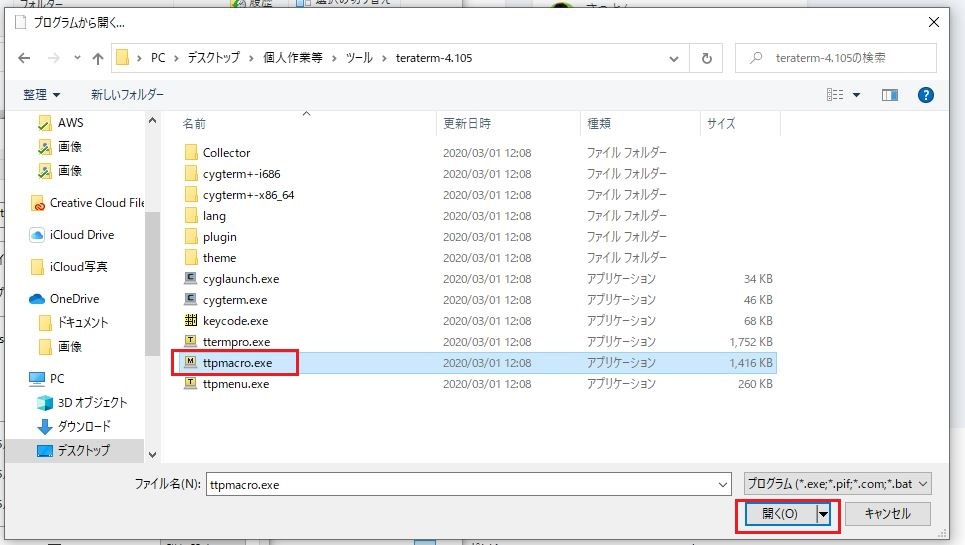The height and width of the screenshot is (545, 965).
Task: Open the help button
Action: (x=925, y=95)
